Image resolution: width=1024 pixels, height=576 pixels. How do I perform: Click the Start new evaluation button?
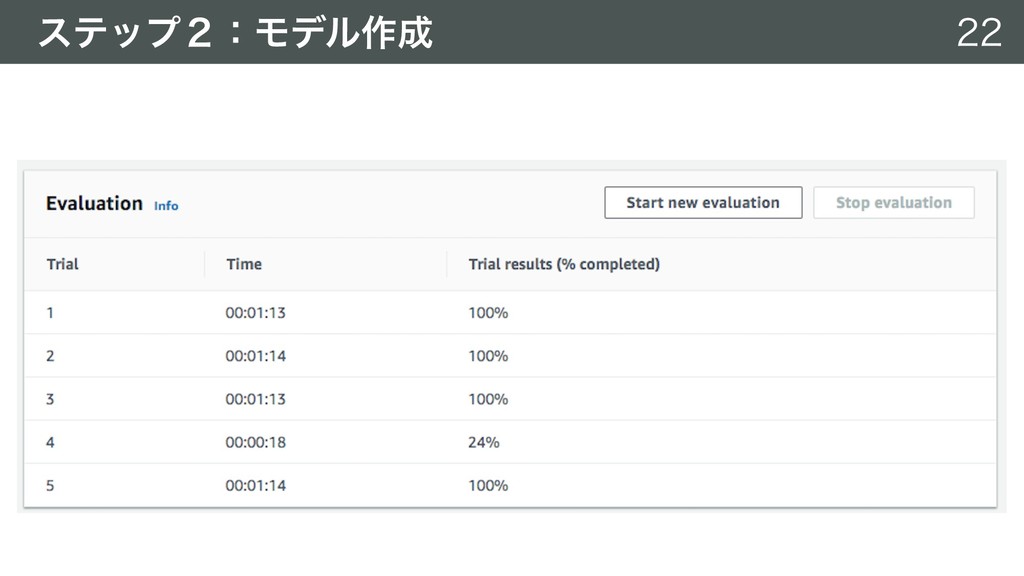(703, 202)
